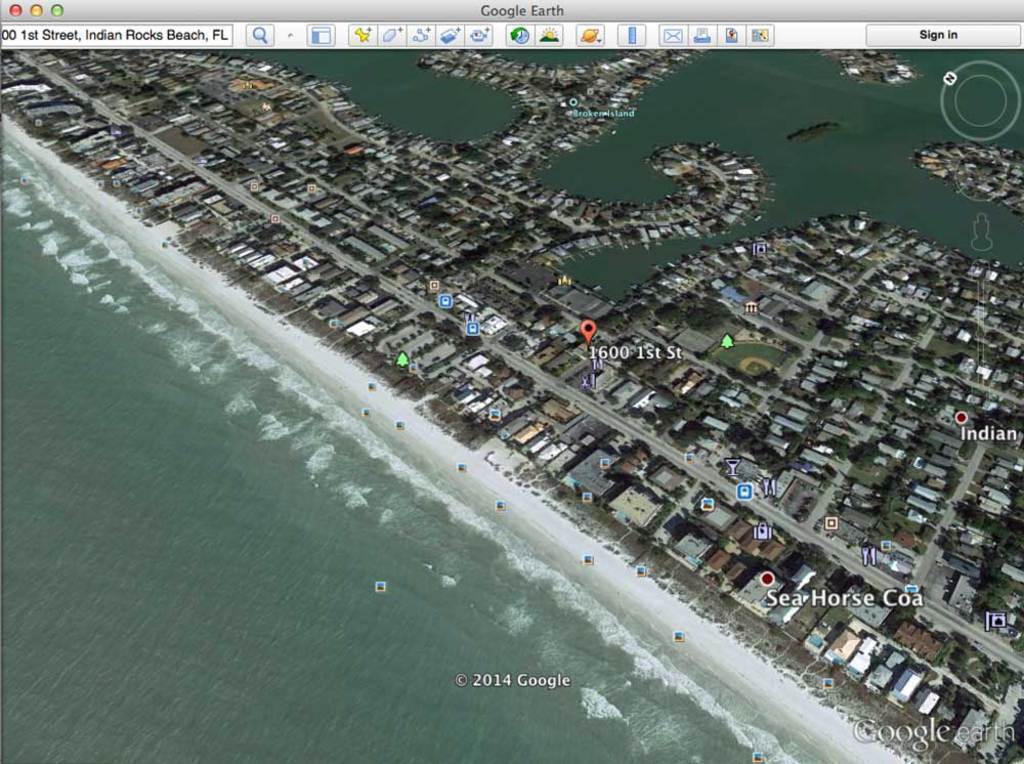Hide the sidebar panel

pos(321,33)
